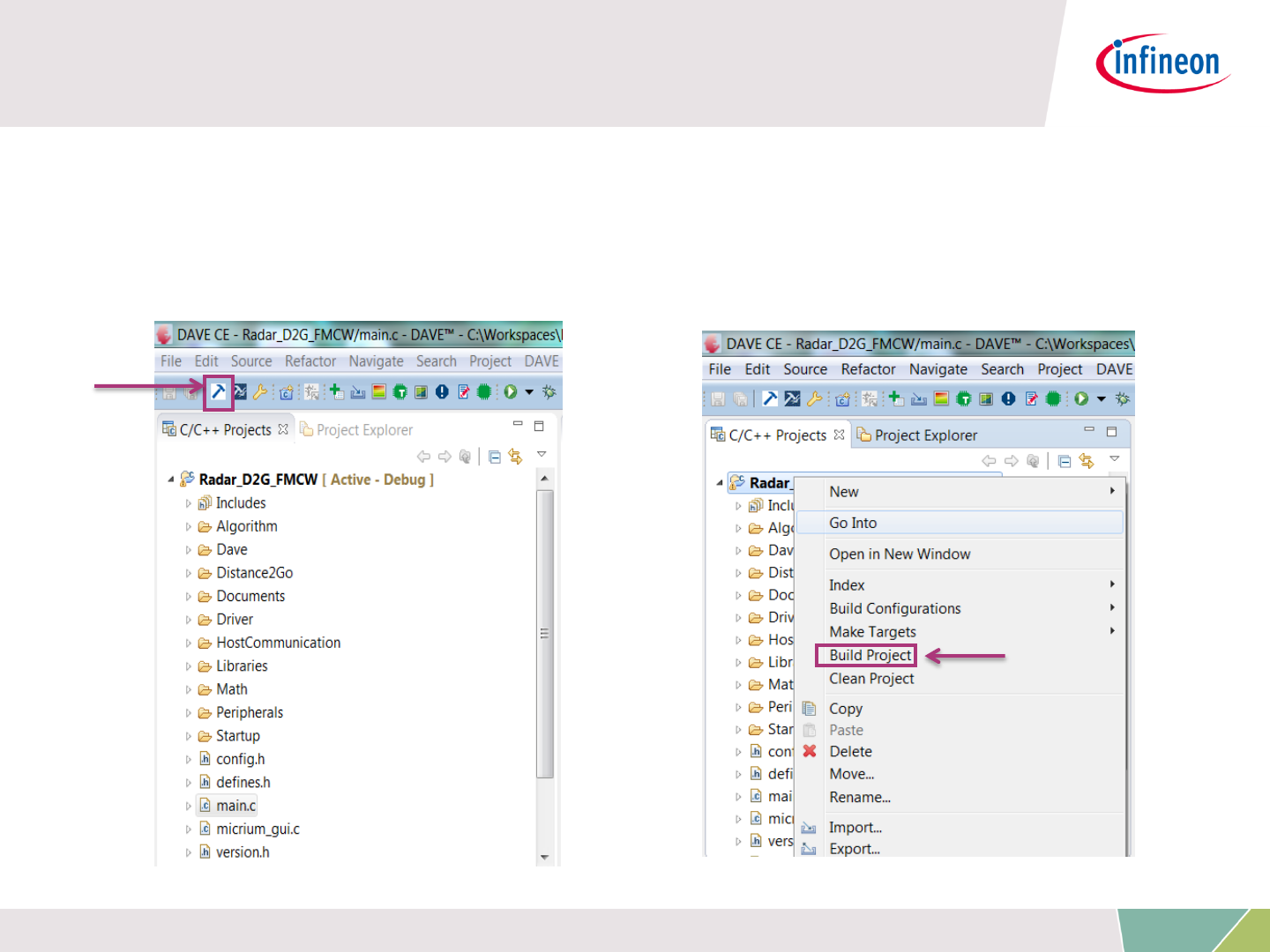Expand the Peripherals folder in the left window
The image size is (1270, 952).
coord(188,713)
